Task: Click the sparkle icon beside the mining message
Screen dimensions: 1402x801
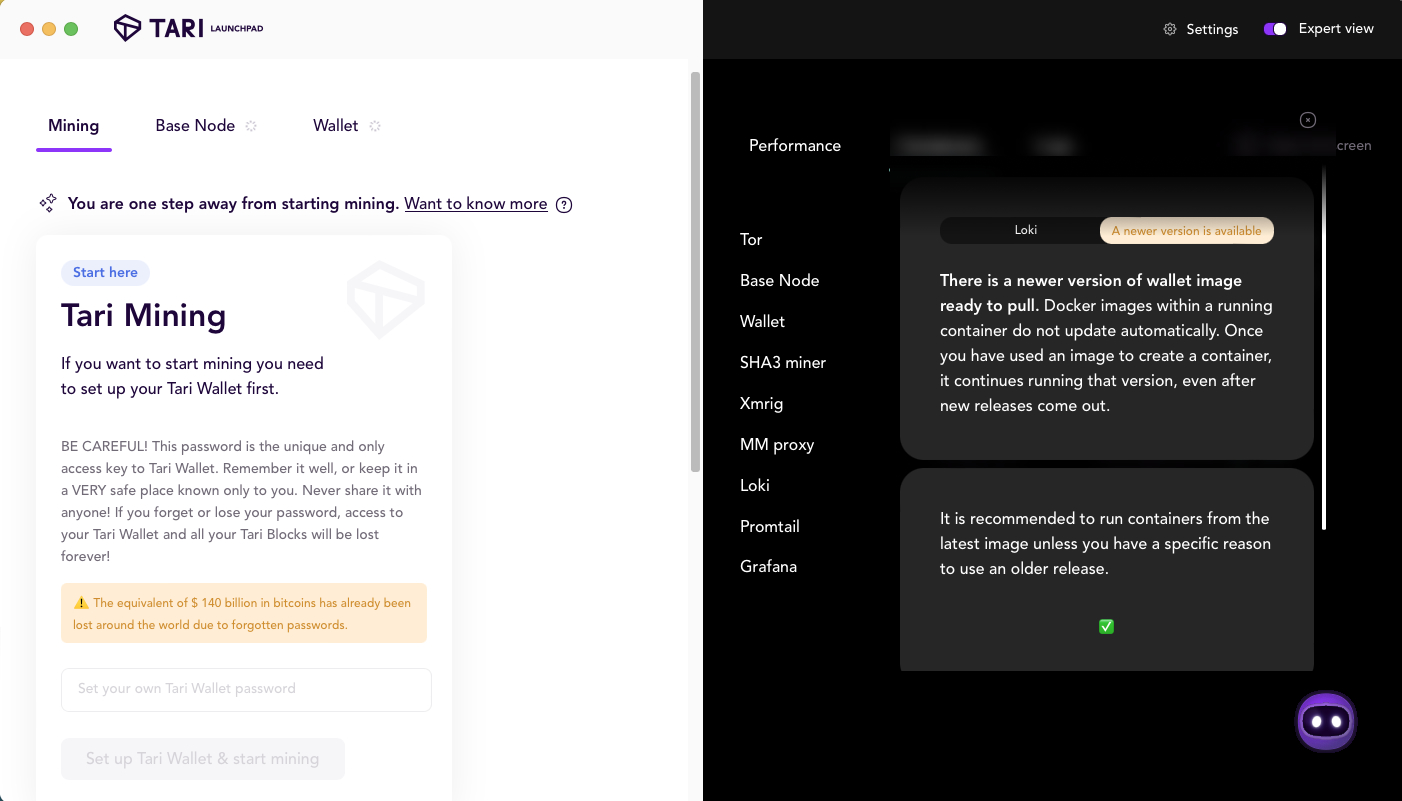Action: point(47,202)
